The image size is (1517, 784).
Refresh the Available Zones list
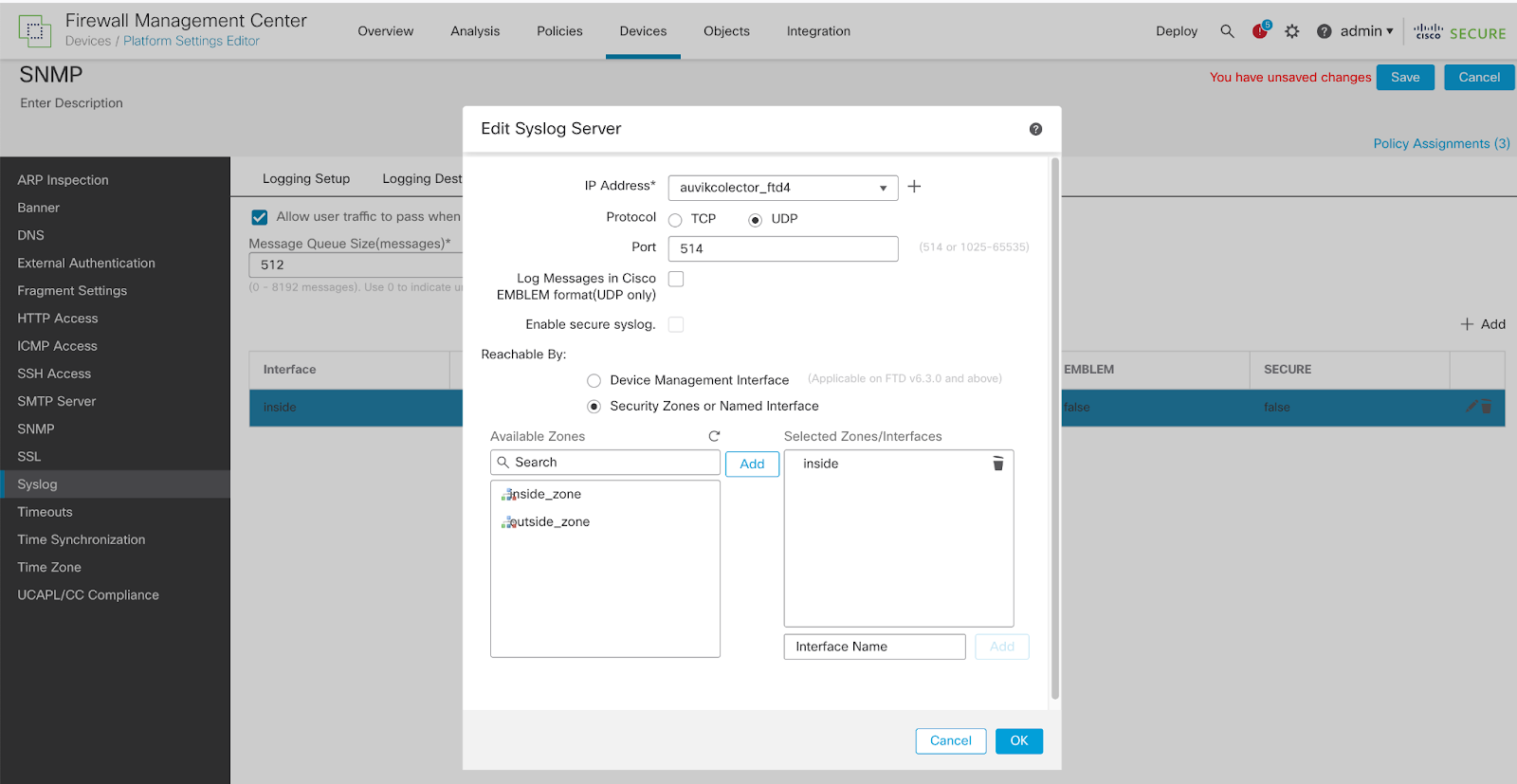714,436
